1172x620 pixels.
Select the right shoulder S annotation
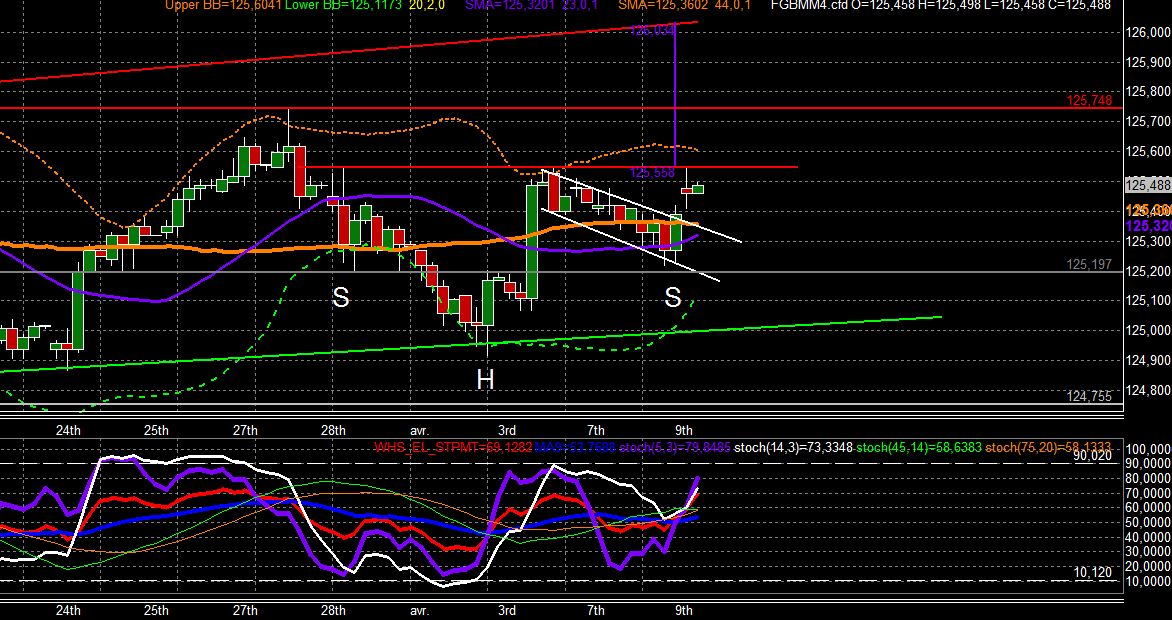click(x=673, y=298)
